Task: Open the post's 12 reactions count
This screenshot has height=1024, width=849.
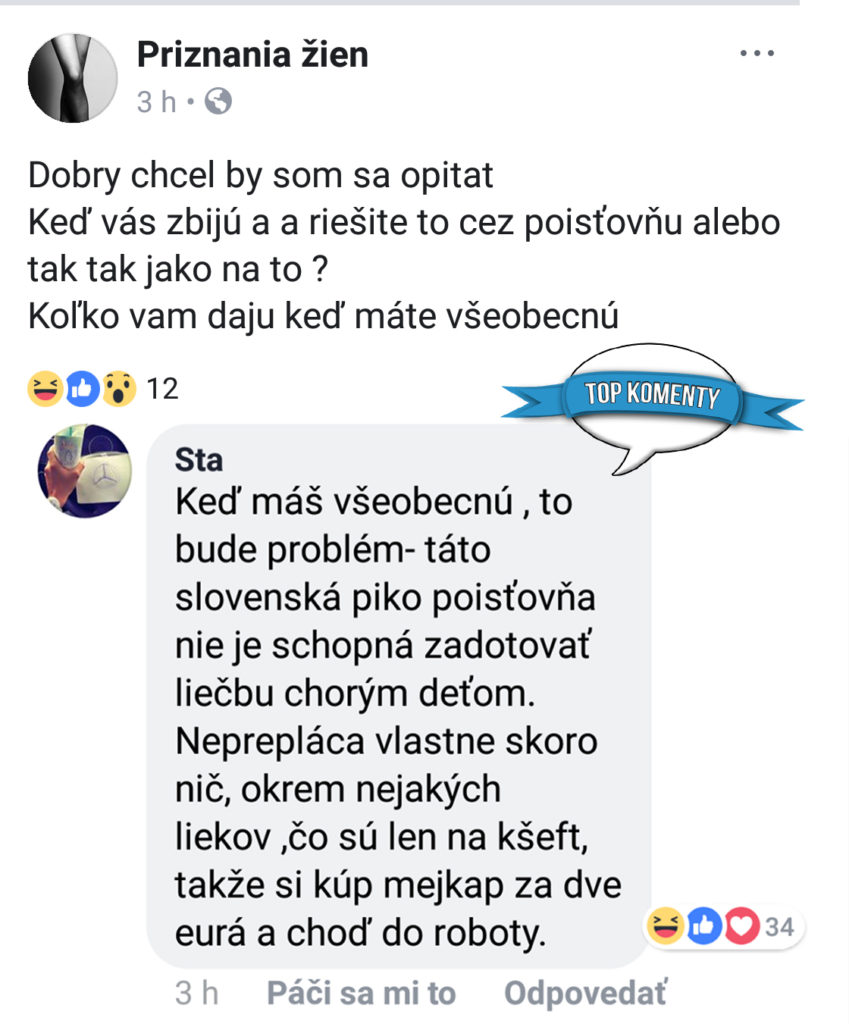Action: [162, 389]
